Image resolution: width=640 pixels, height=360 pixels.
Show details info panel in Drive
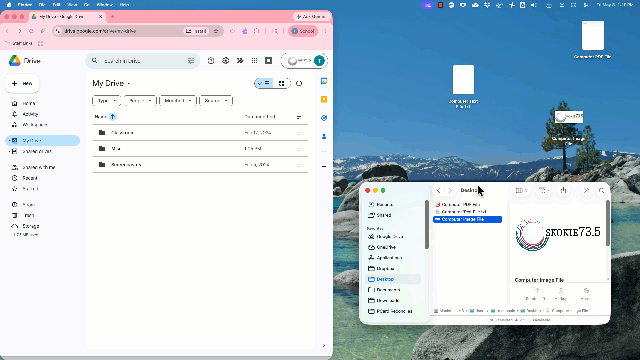coord(299,83)
